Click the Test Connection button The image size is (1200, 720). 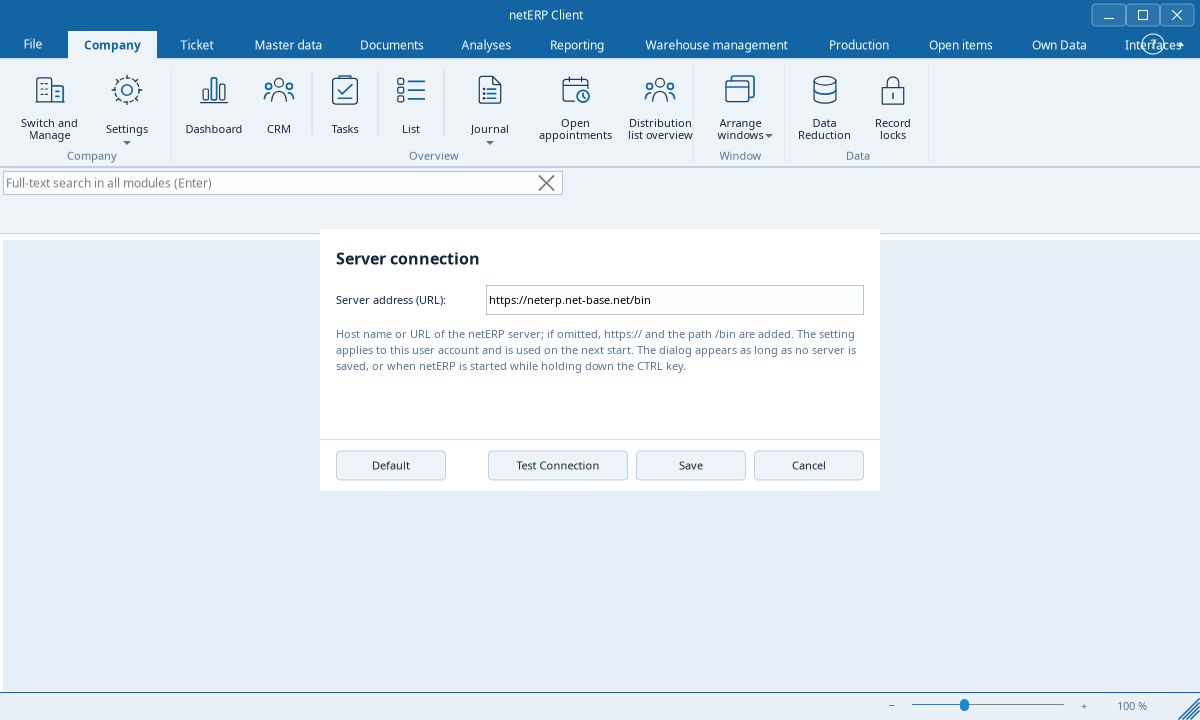tap(558, 465)
